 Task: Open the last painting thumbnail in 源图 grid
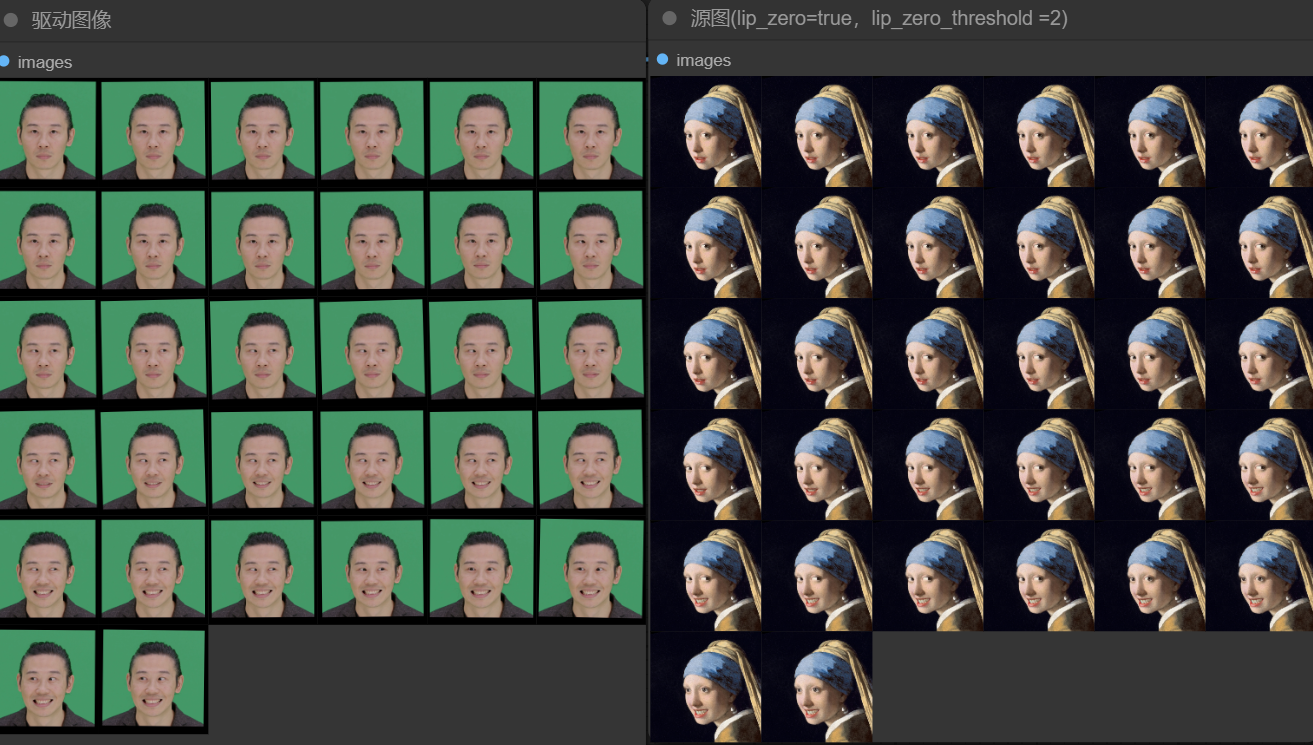[x=817, y=687]
